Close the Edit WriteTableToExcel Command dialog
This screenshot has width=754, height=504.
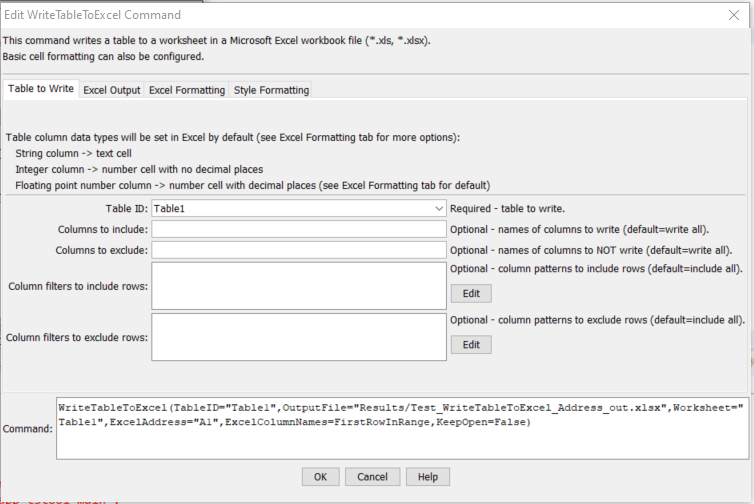[x=734, y=15]
